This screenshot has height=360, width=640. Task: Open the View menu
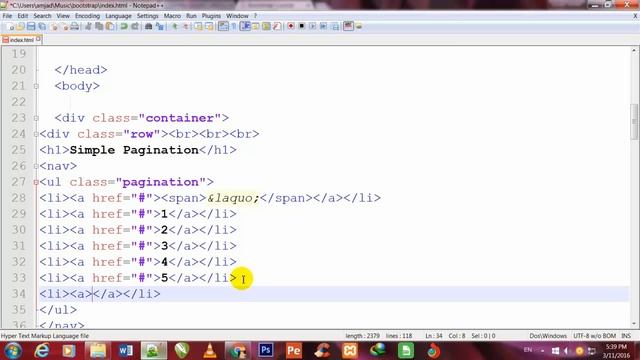pos(63,16)
